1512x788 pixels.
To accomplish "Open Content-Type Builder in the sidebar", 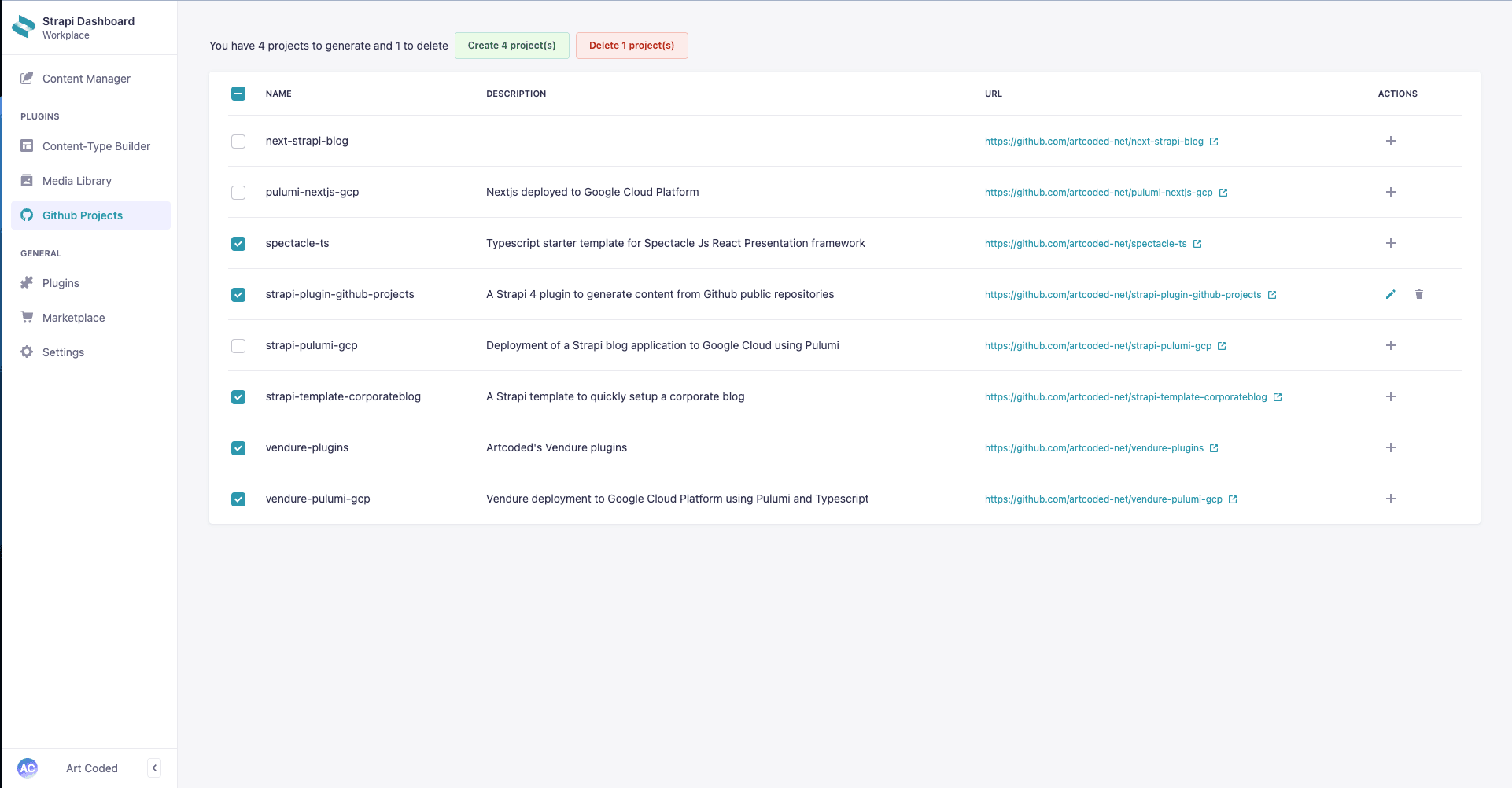I will pyautogui.click(x=90, y=146).
